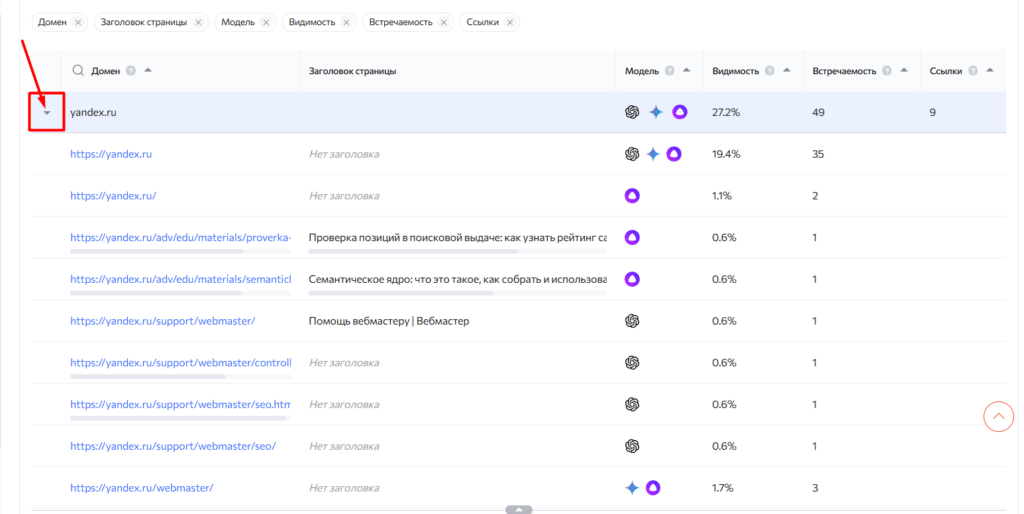Click the help icon beside the Ссылки header
The width and height of the screenshot is (1024, 514).
tap(973, 71)
